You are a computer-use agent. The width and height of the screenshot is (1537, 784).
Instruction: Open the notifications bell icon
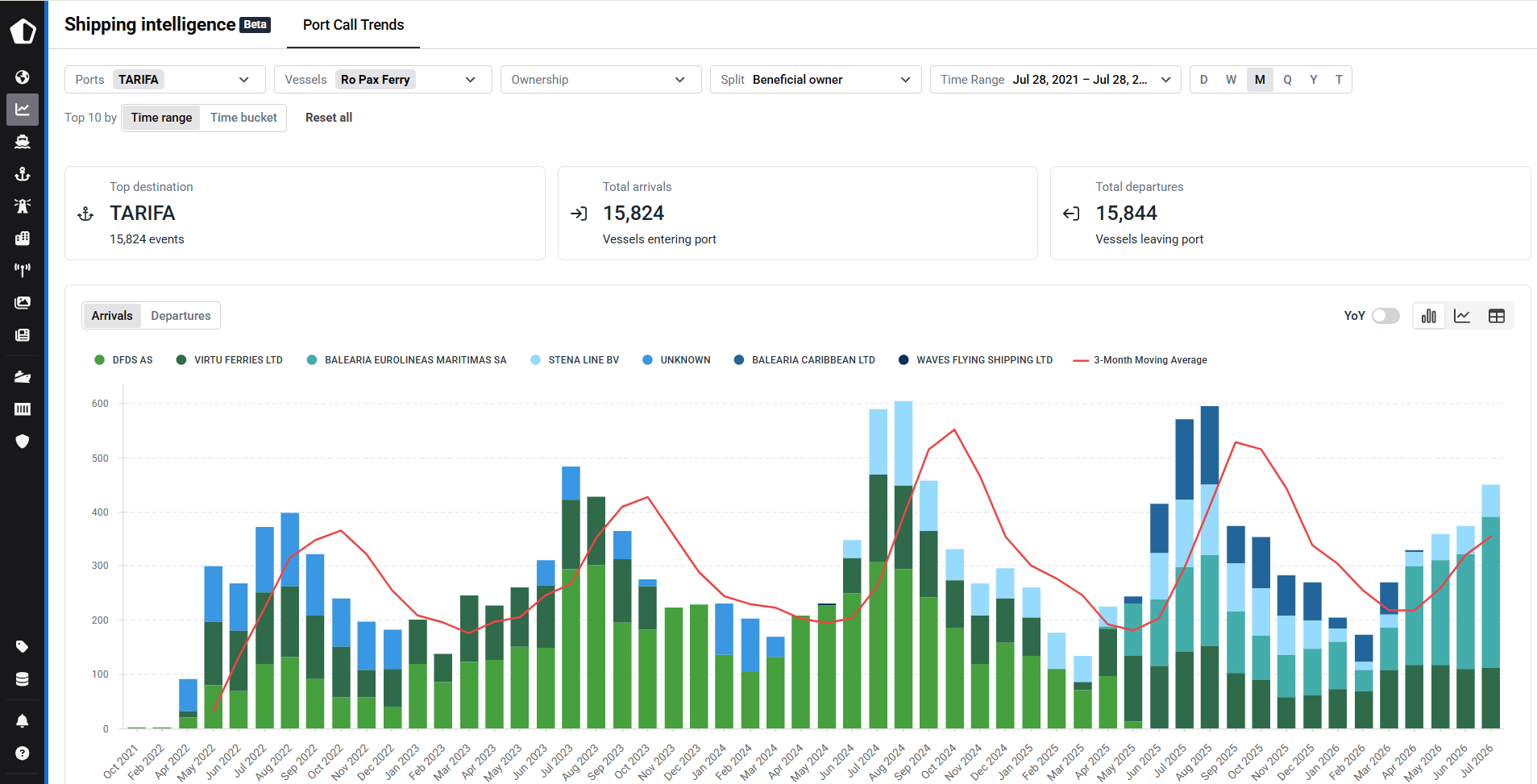pos(23,721)
